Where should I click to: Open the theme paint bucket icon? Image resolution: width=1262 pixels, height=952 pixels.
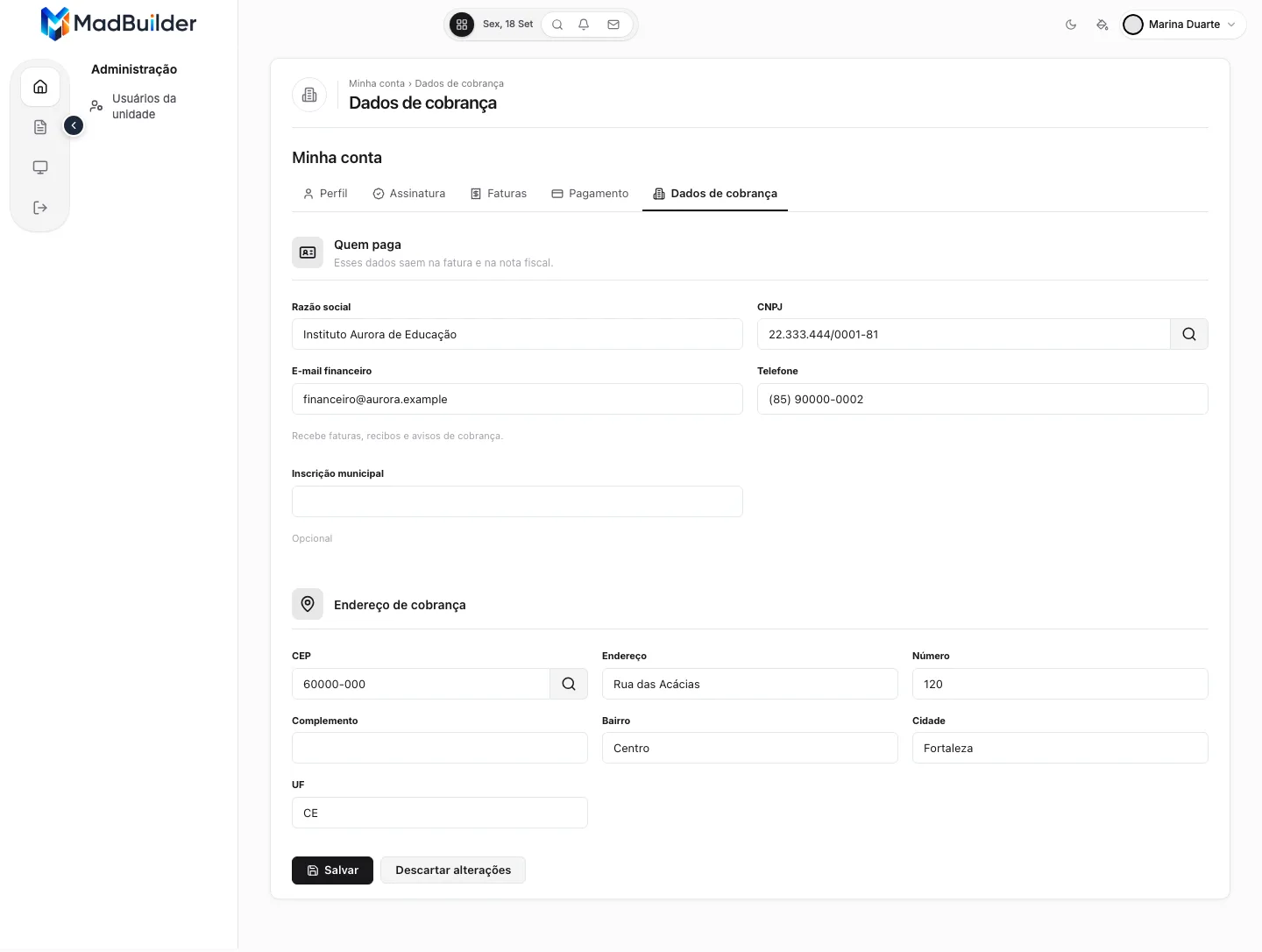coord(1102,25)
